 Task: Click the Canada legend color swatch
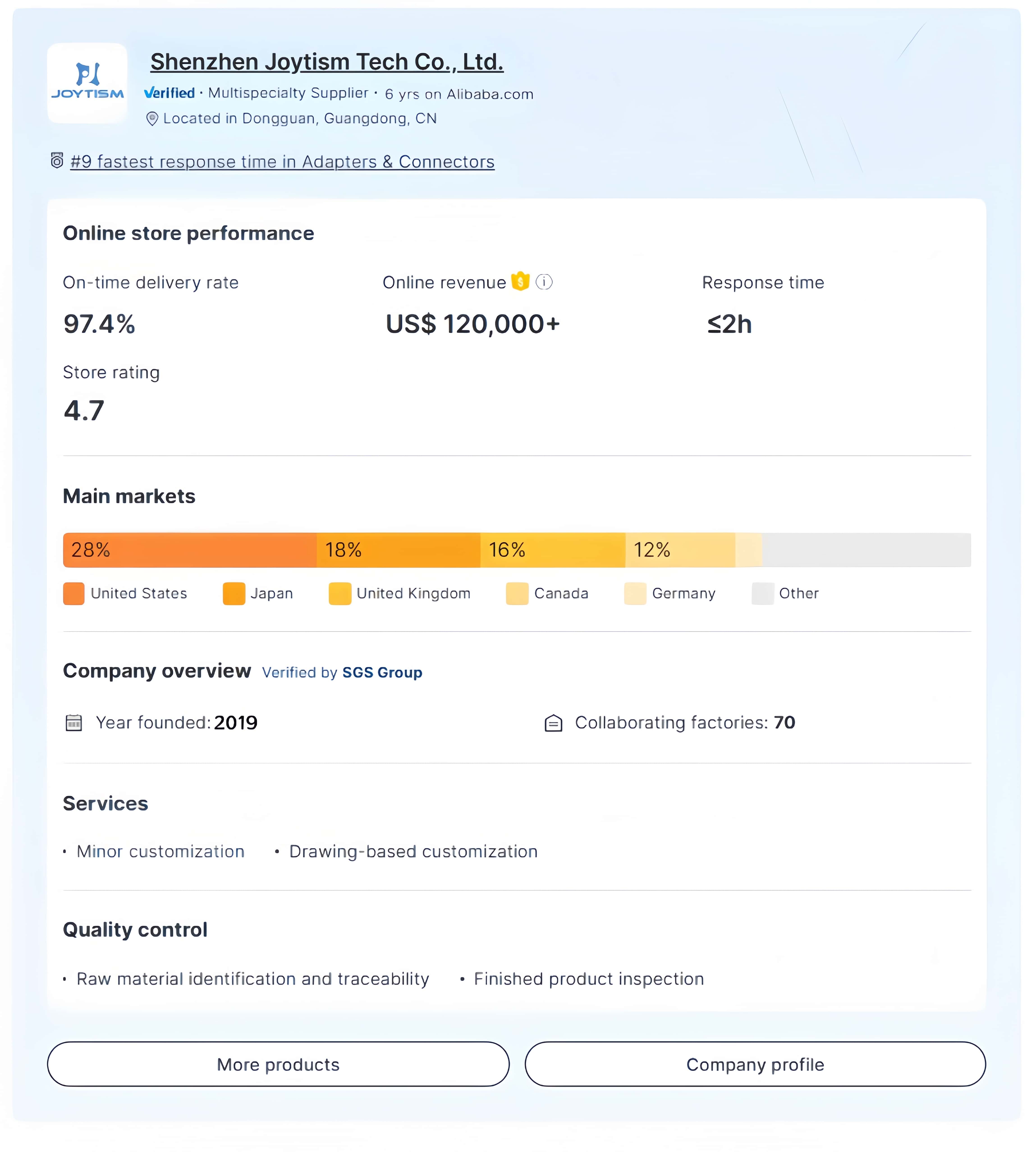[x=517, y=593]
